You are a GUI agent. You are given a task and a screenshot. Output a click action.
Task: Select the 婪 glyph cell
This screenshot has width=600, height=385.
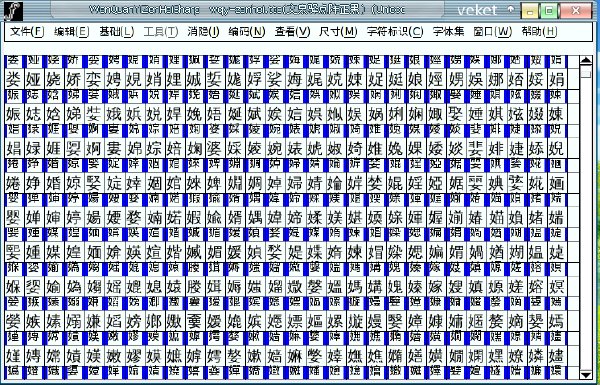(x=375, y=183)
